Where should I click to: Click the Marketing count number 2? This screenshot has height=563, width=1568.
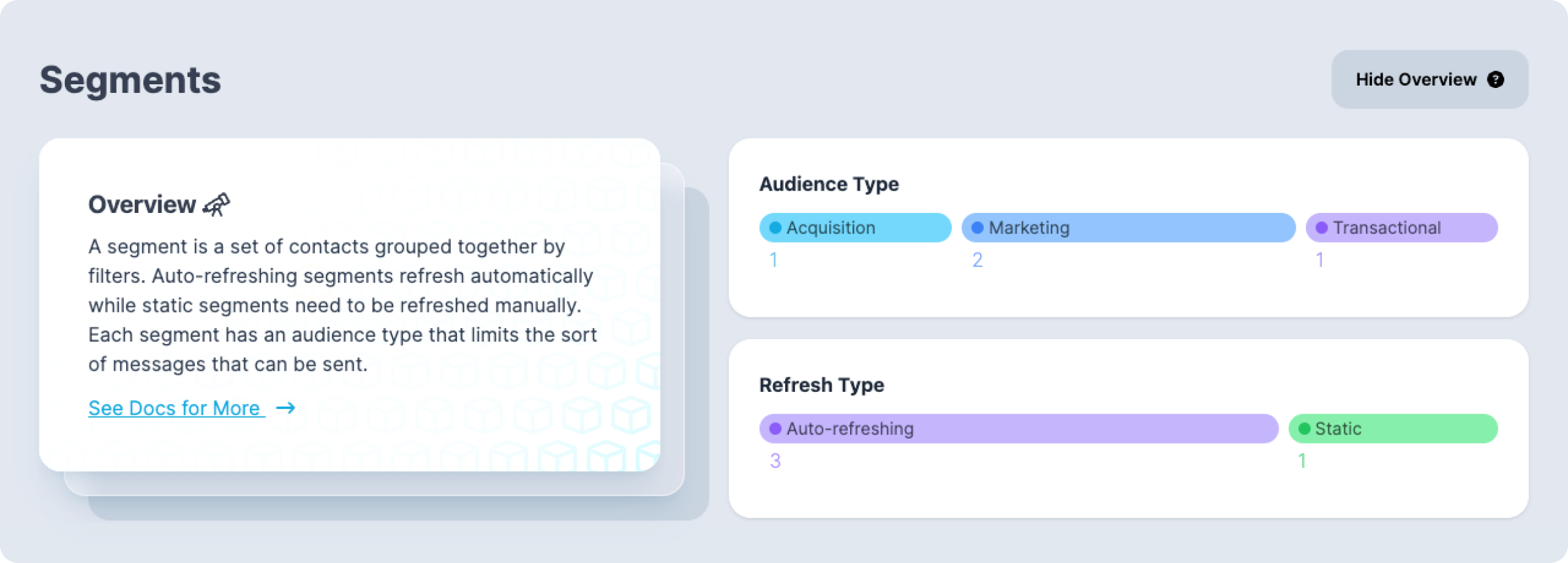977,260
